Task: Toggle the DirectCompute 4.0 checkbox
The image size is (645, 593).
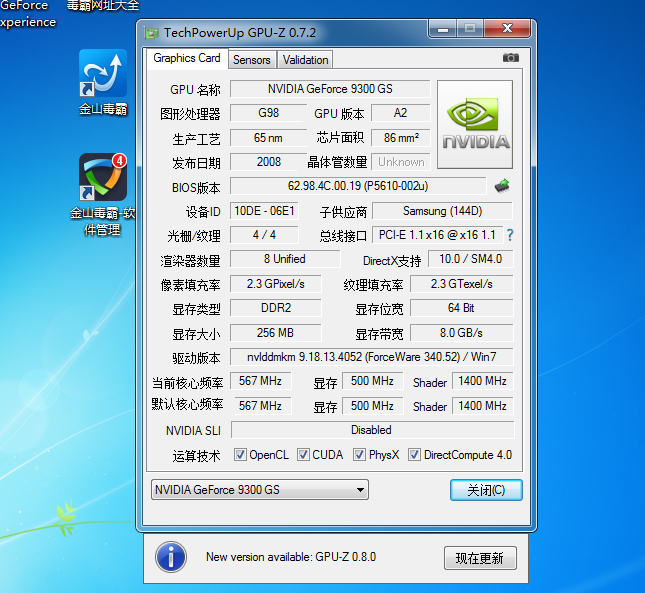Action: click(415, 455)
